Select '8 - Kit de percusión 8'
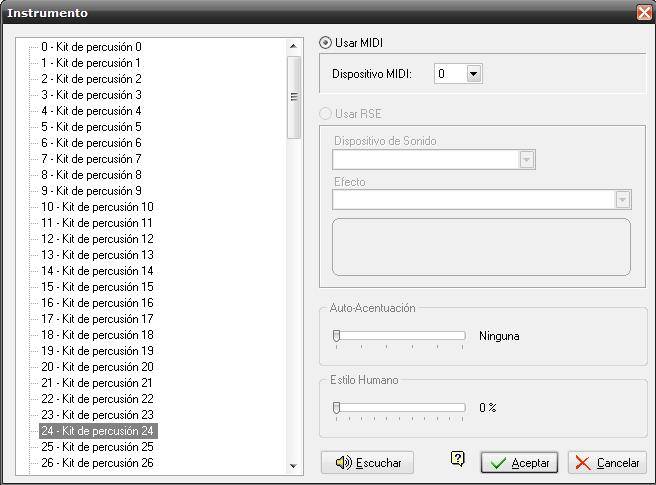656x485 pixels. (91, 175)
